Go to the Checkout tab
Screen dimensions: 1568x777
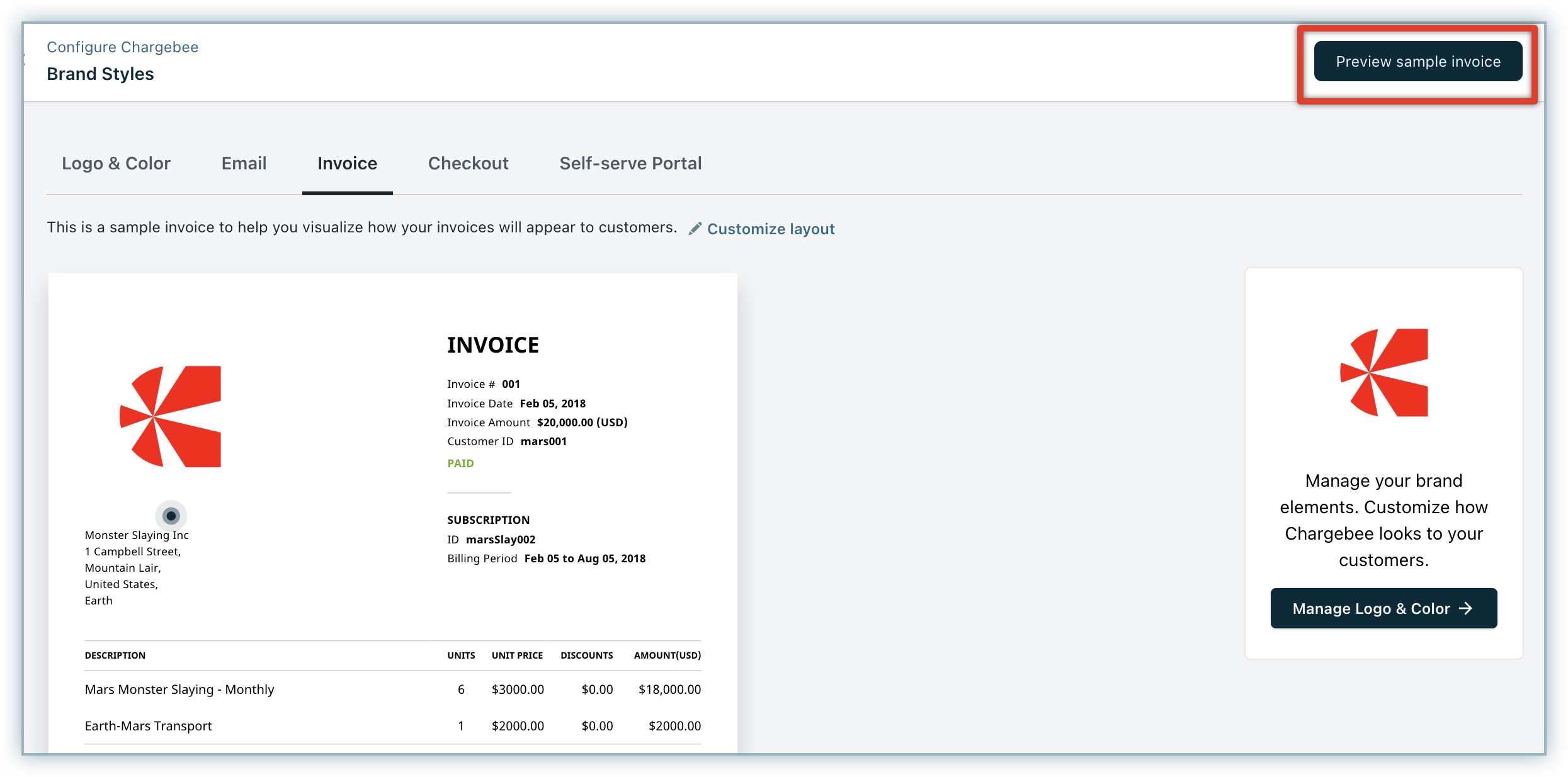tap(468, 164)
